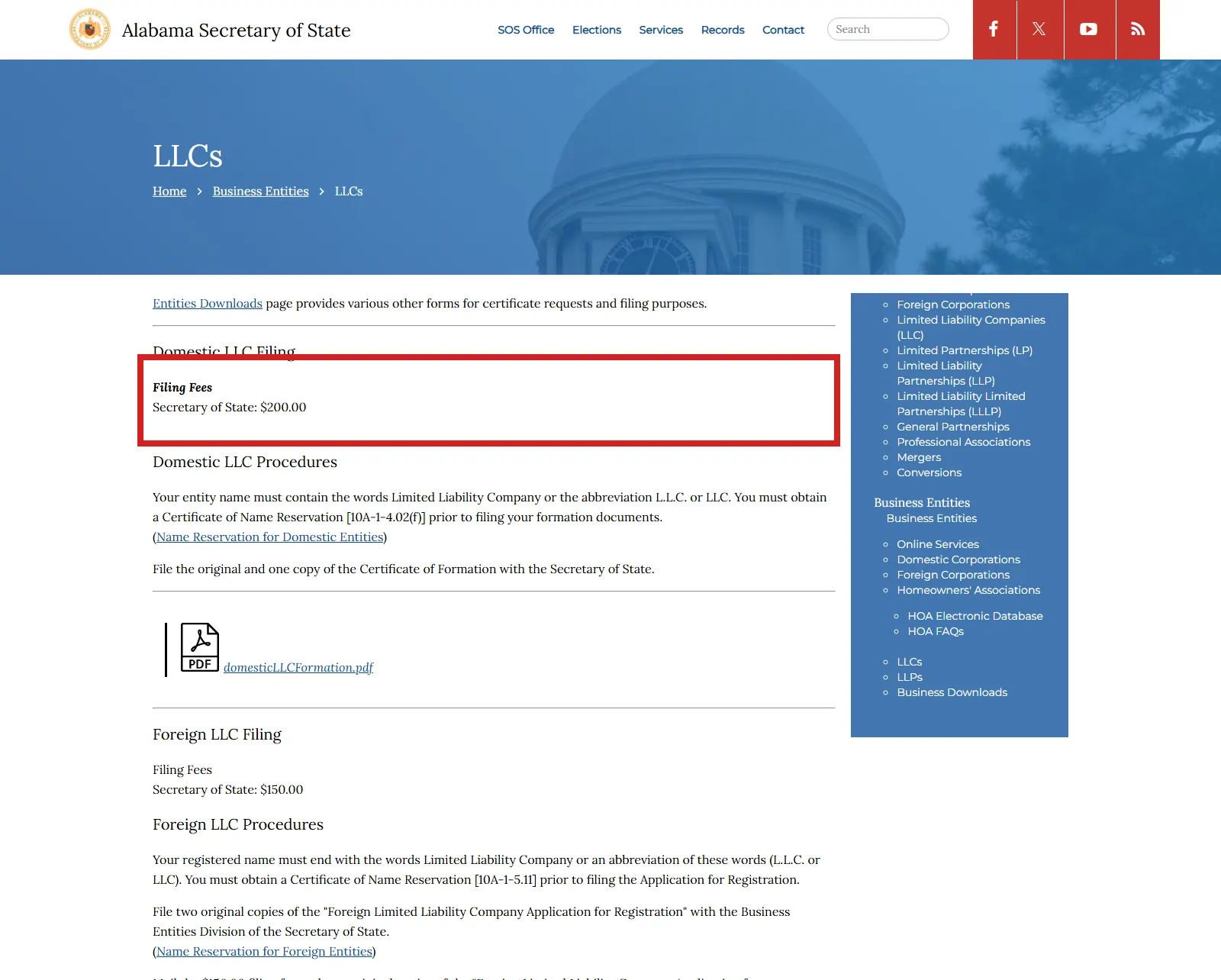Open the YouTube channel icon
Image resolution: width=1221 pixels, height=980 pixels.
click(x=1089, y=29)
